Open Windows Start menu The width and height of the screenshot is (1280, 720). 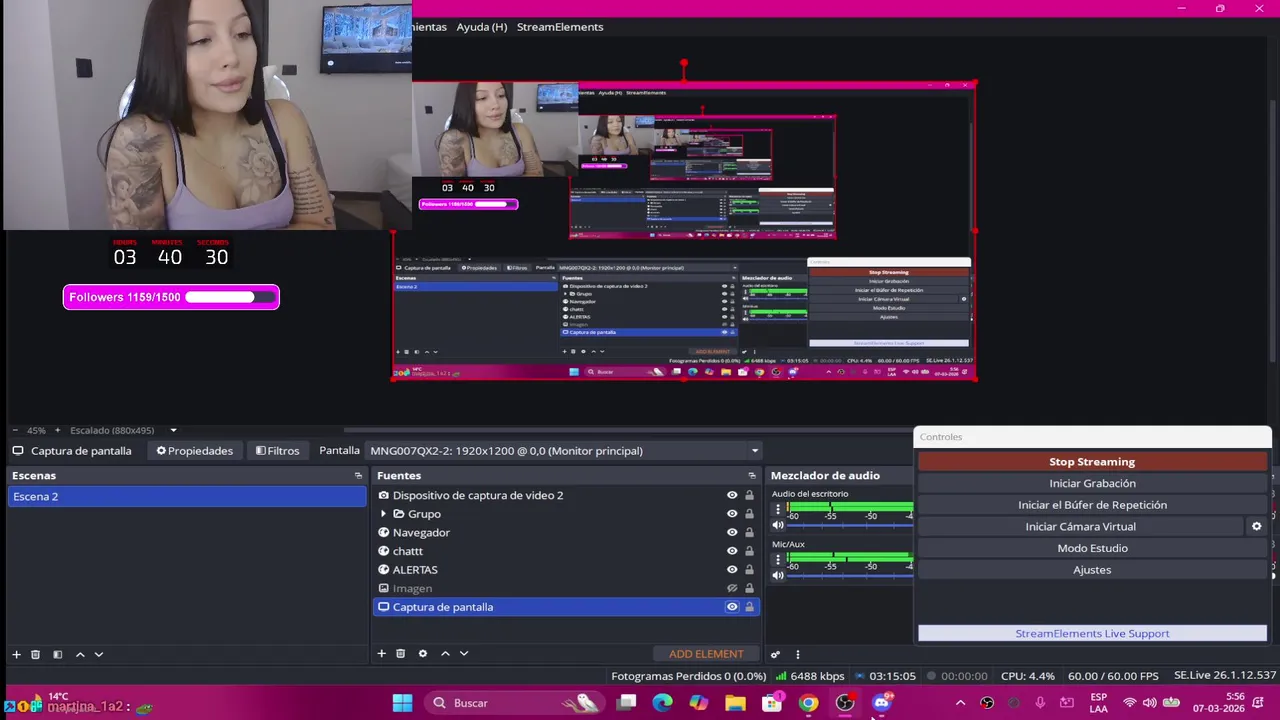tap(402, 703)
